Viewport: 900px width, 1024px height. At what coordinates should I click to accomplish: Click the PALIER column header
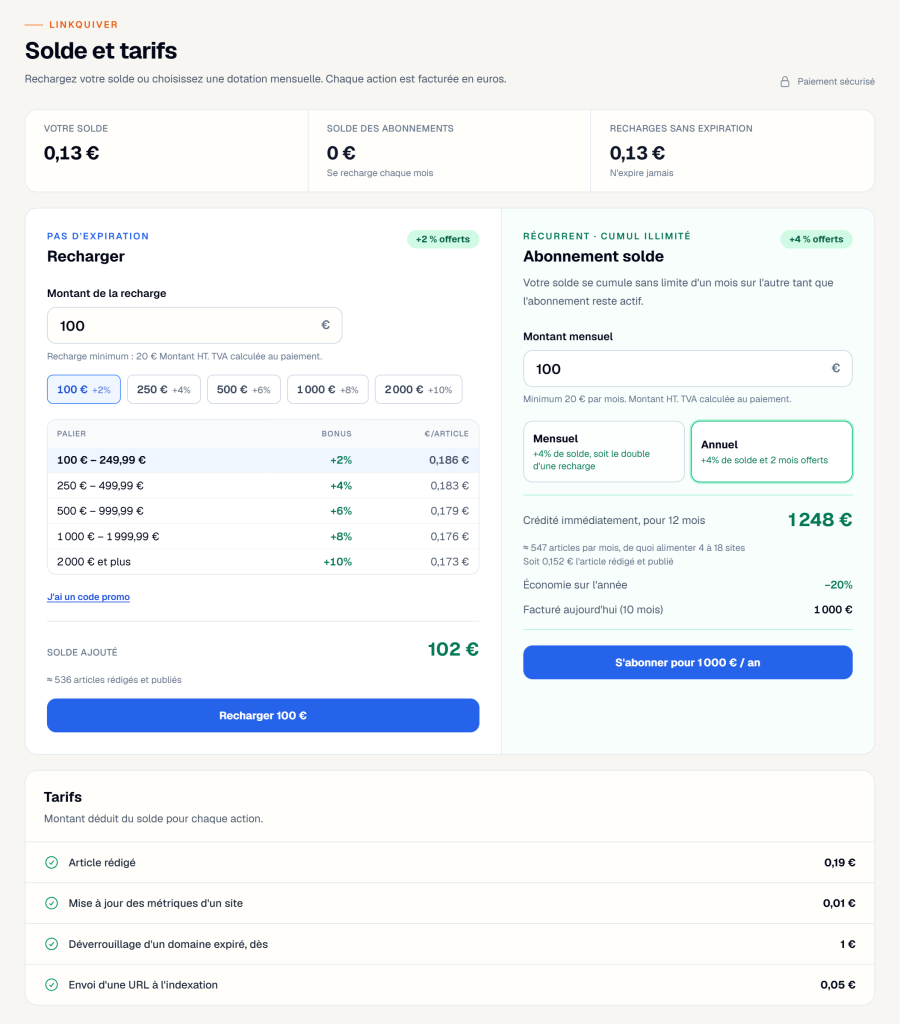[x=71, y=434]
